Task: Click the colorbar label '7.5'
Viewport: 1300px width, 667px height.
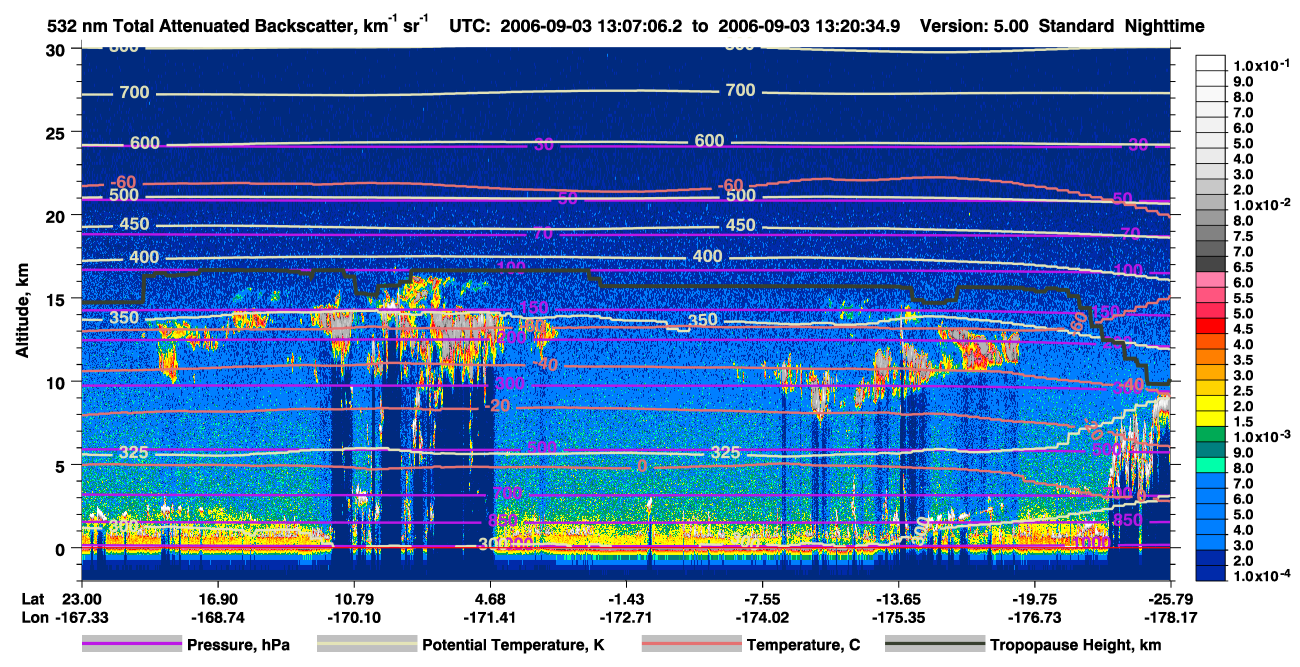Action: [x=1241, y=236]
